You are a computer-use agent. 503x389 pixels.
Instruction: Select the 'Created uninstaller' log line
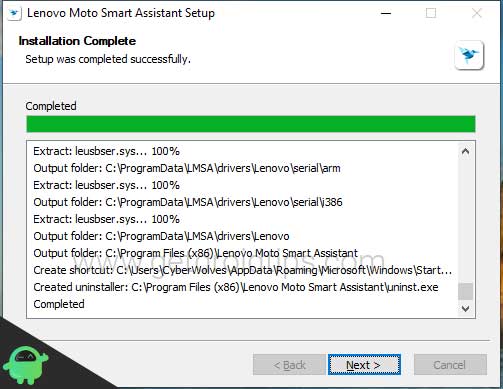click(x=236, y=287)
